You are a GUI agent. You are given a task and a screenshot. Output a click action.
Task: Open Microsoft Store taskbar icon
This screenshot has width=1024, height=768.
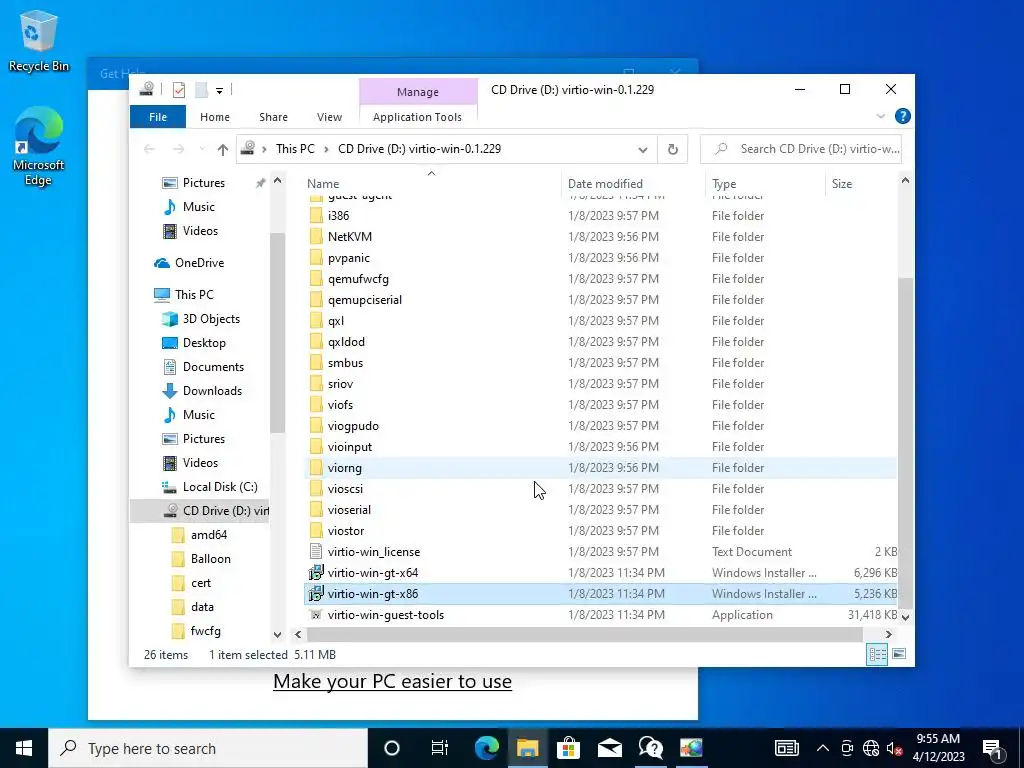pos(569,748)
